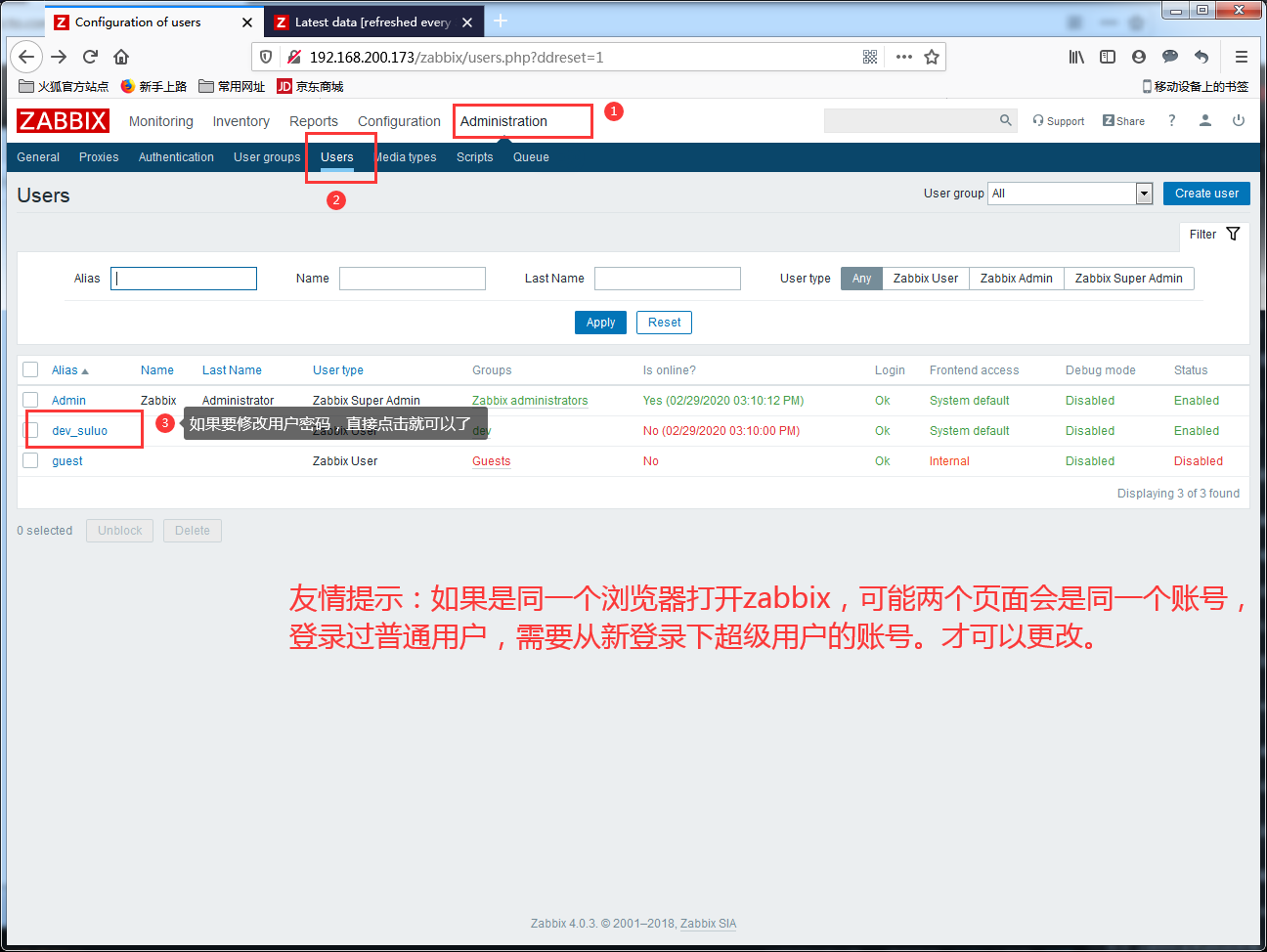Image resolution: width=1267 pixels, height=952 pixels.
Task: Open the Firefox account icon
Action: 1139,57
